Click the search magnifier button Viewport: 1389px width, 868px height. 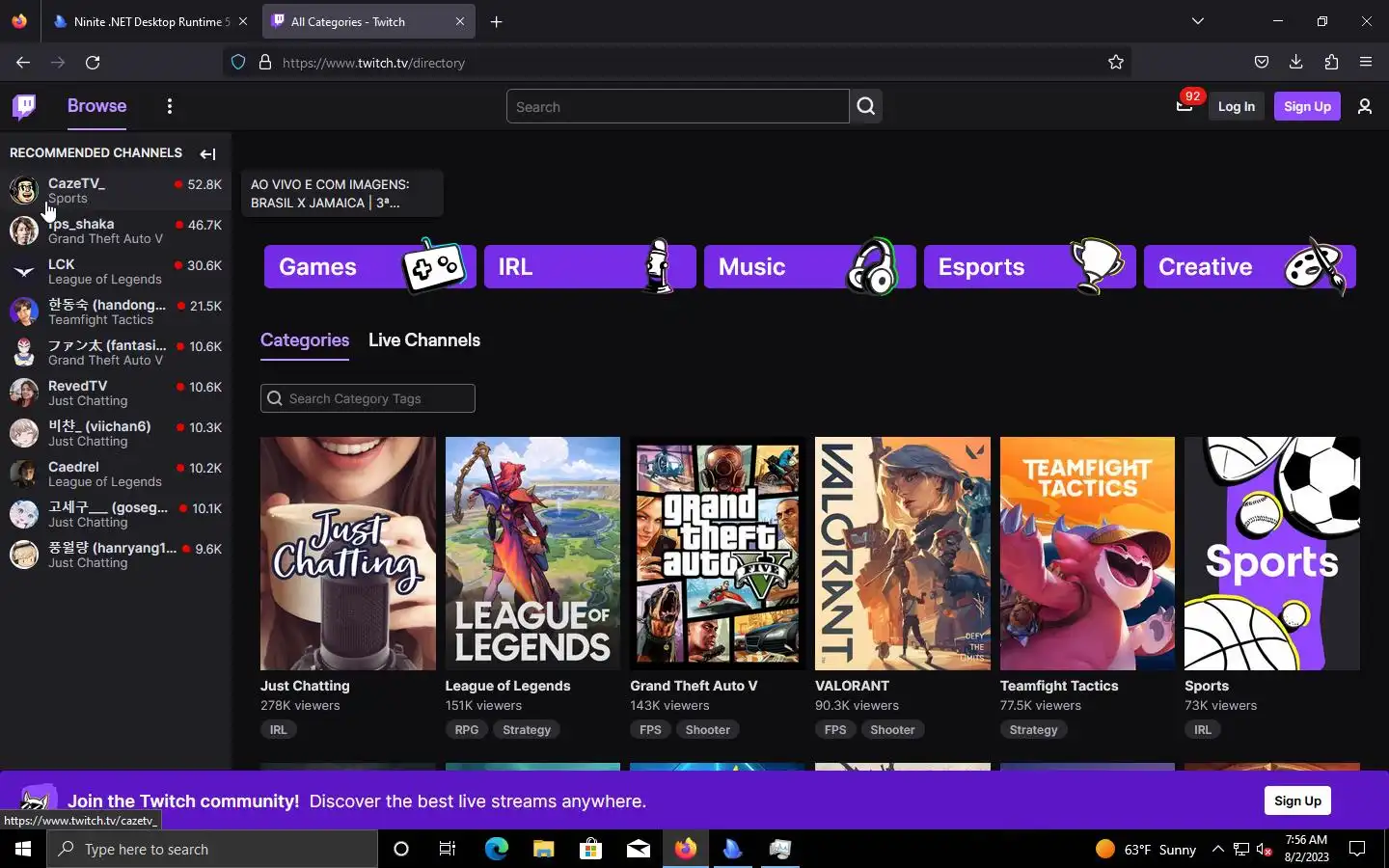coord(866,106)
